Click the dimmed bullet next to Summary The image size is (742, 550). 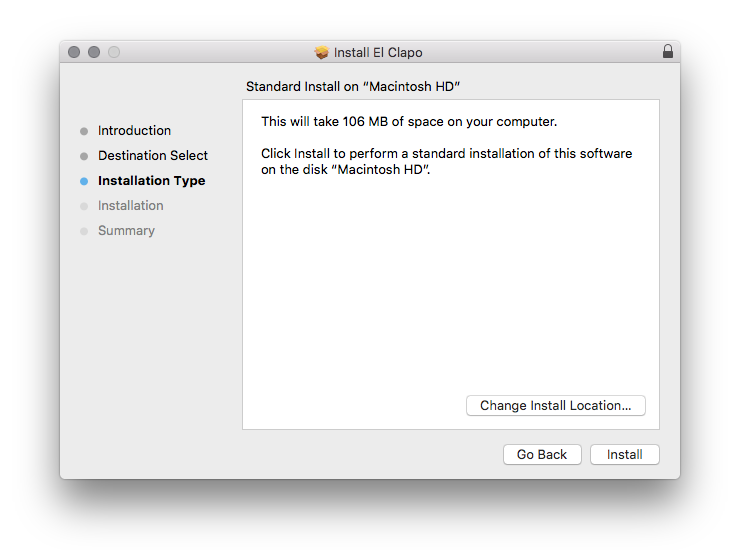[84, 231]
